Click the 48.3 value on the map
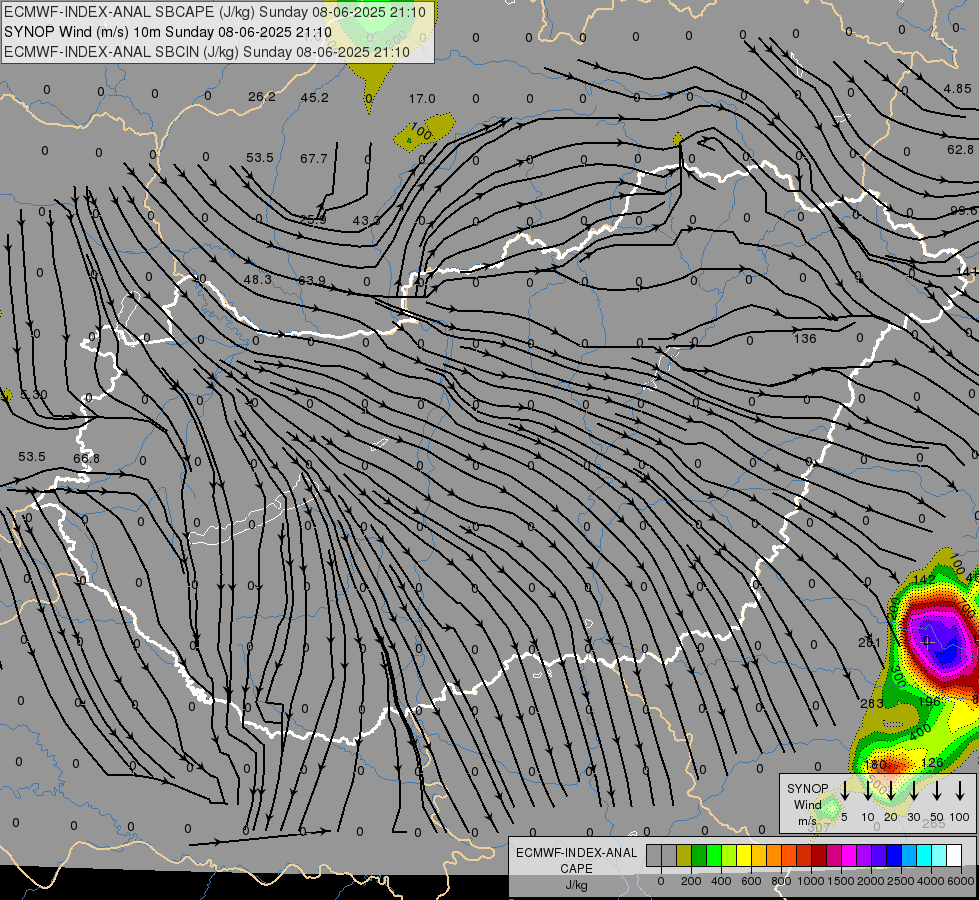Screen dimensions: 979x900 [257, 279]
